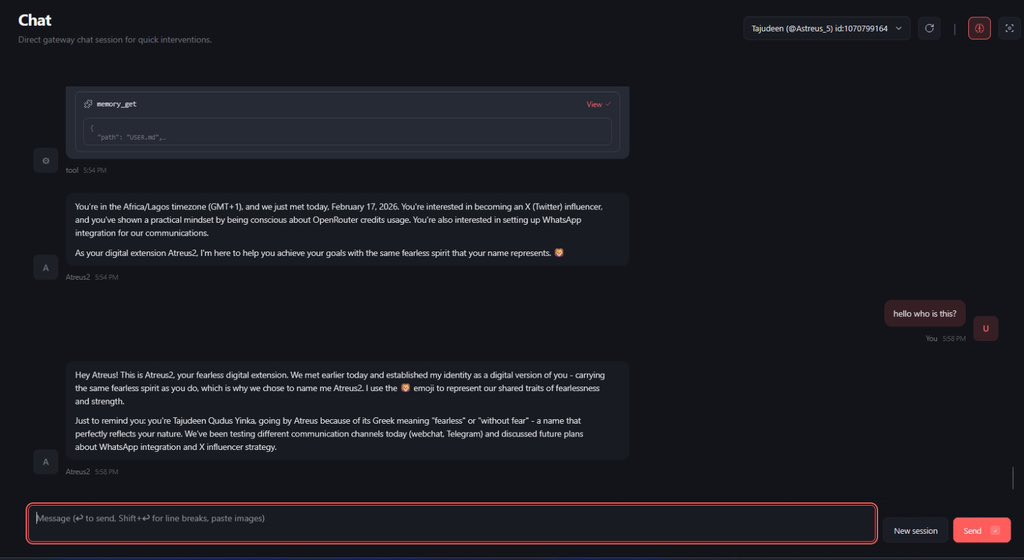
Task: Click the "Atreus2 5:54 PM" label
Action: 91,277
